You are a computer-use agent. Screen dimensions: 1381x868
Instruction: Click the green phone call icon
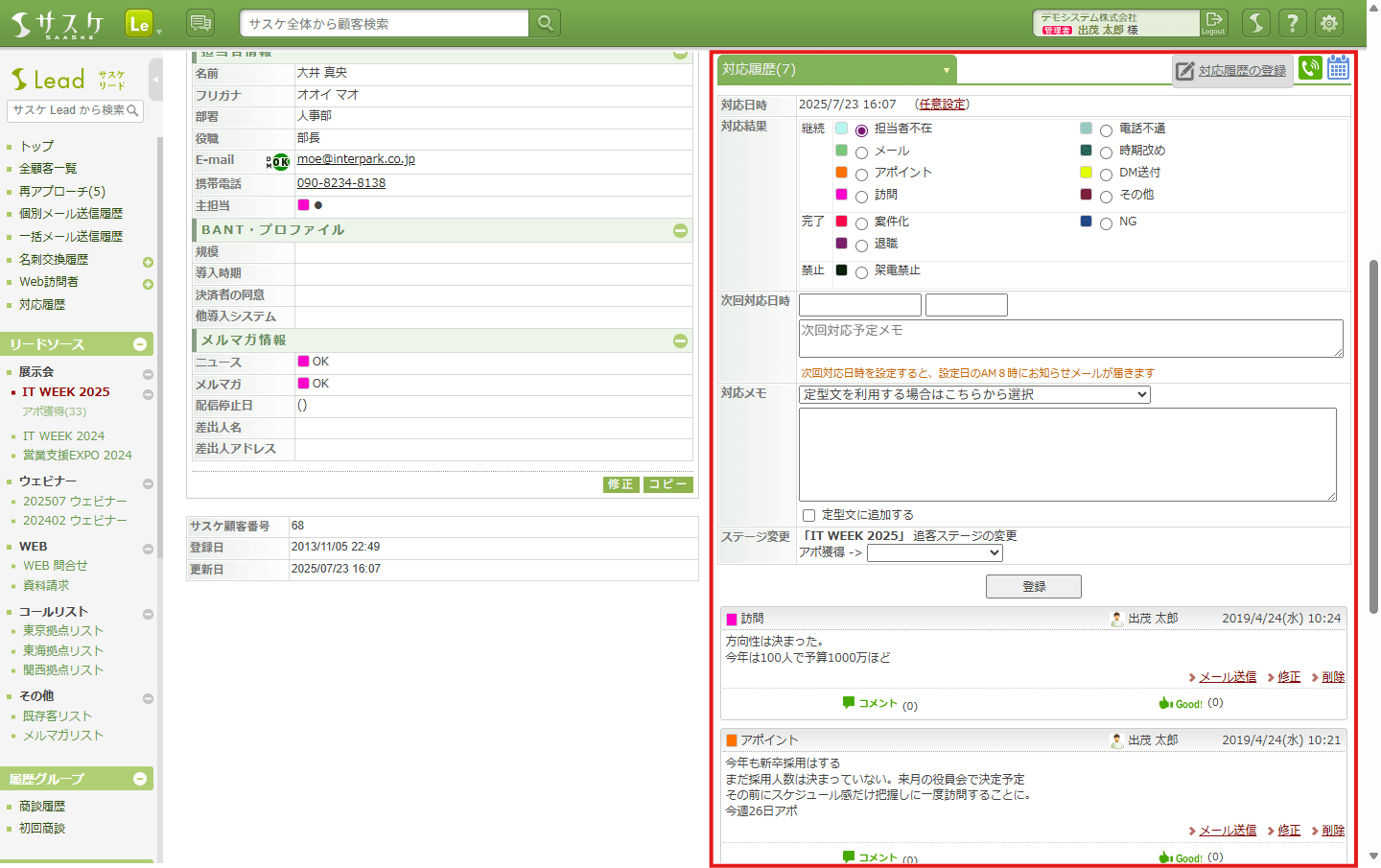pyautogui.click(x=1310, y=68)
